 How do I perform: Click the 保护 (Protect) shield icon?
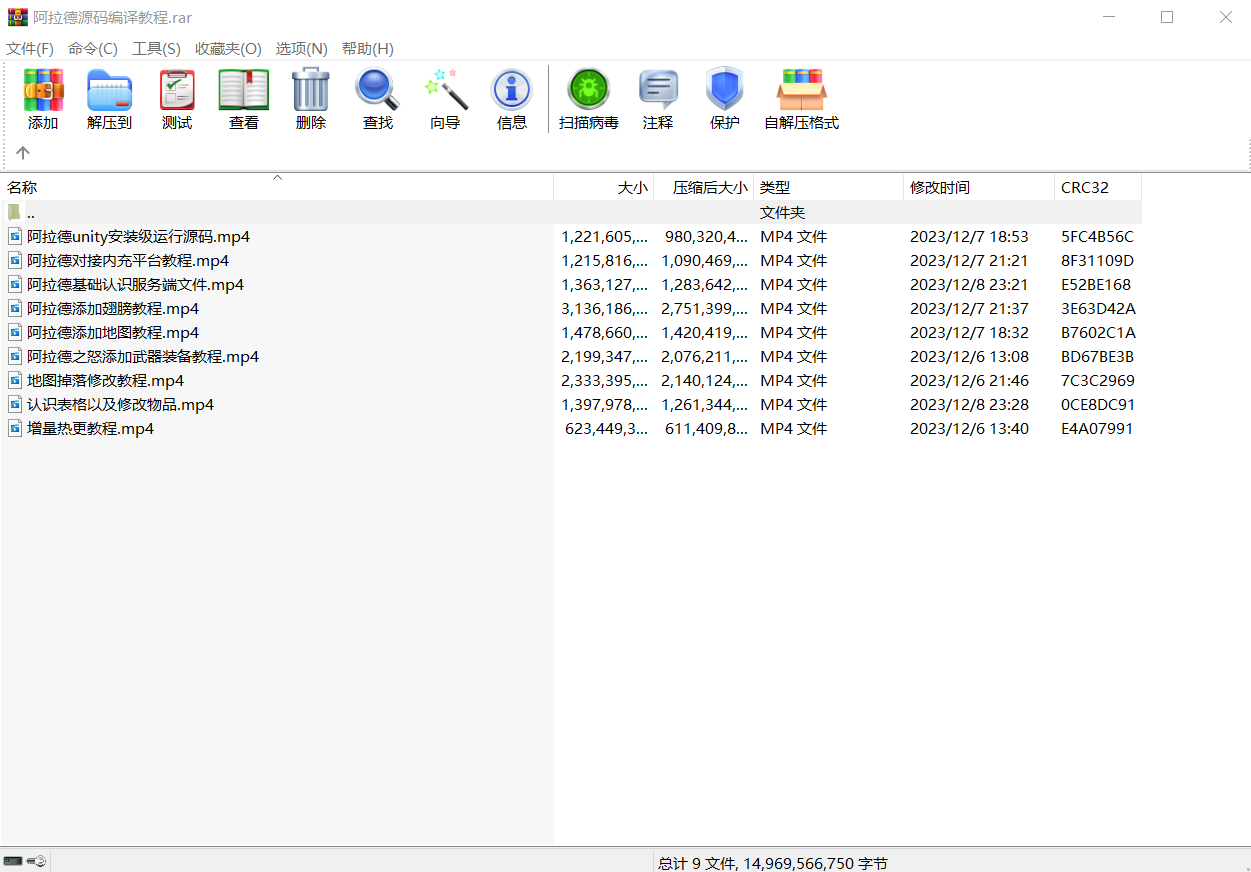pyautogui.click(x=725, y=99)
